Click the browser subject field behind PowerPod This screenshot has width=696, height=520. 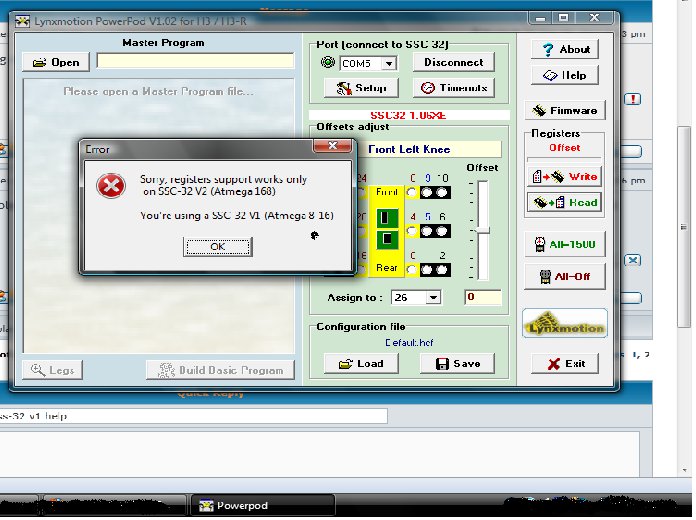(x=194, y=416)
